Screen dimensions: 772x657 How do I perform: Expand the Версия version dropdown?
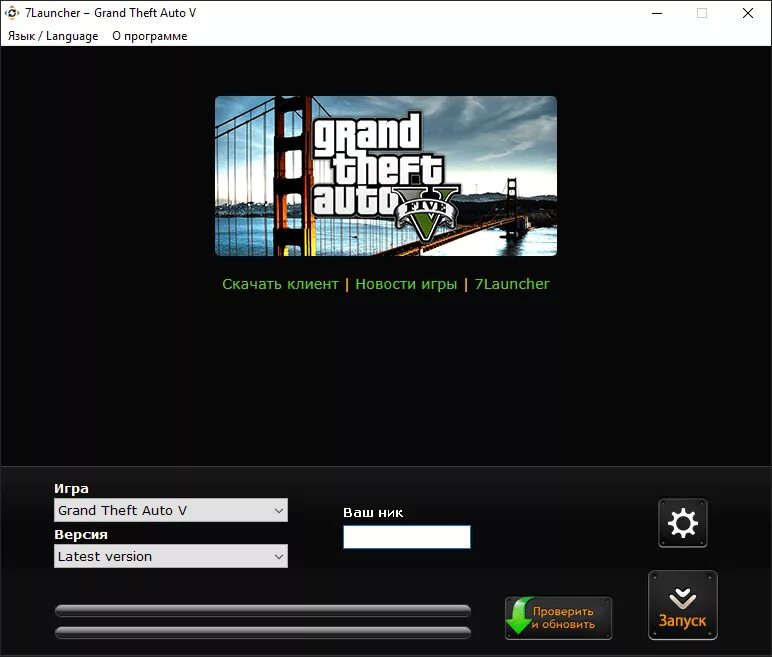click(171, 556)
